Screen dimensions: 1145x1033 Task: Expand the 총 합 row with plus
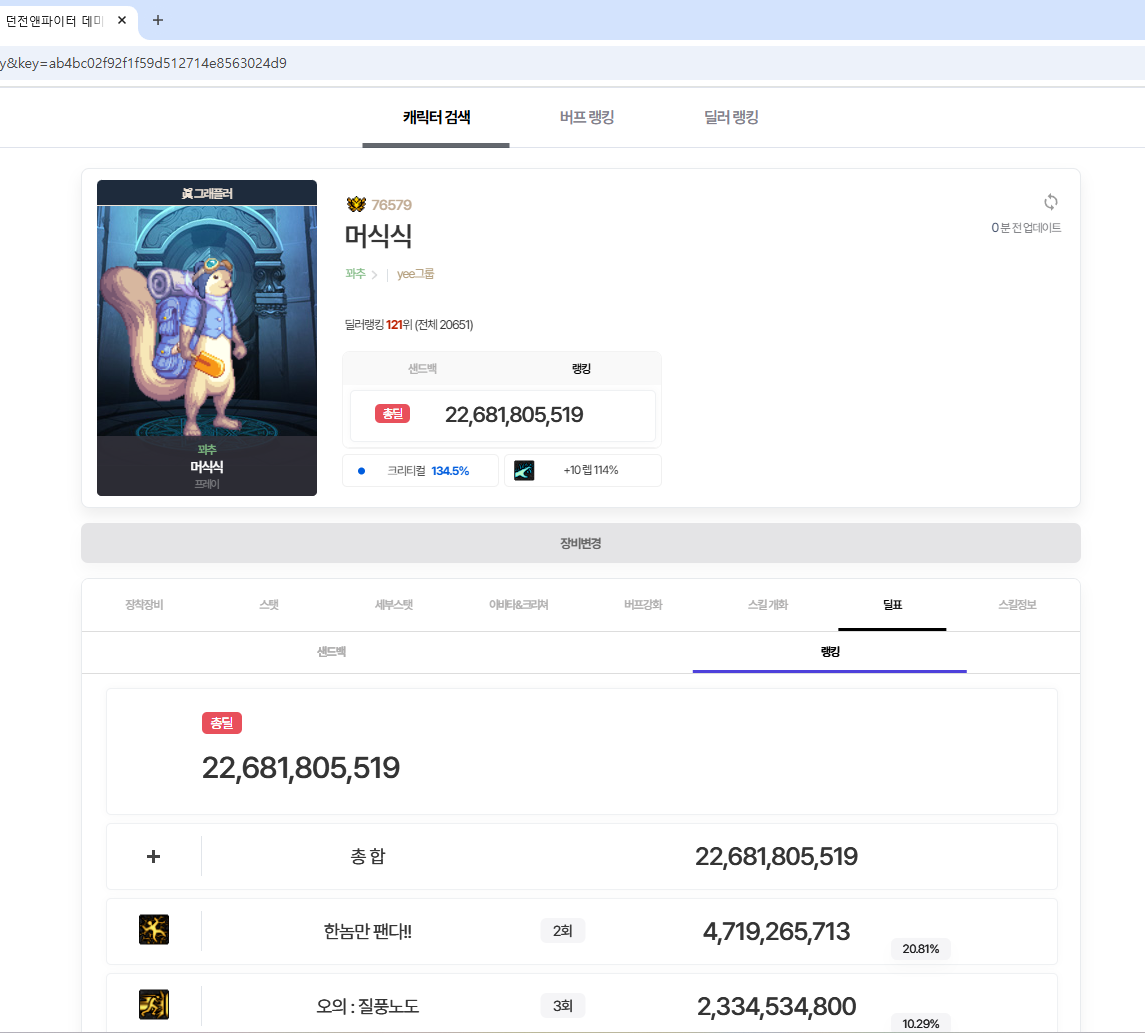154,856
